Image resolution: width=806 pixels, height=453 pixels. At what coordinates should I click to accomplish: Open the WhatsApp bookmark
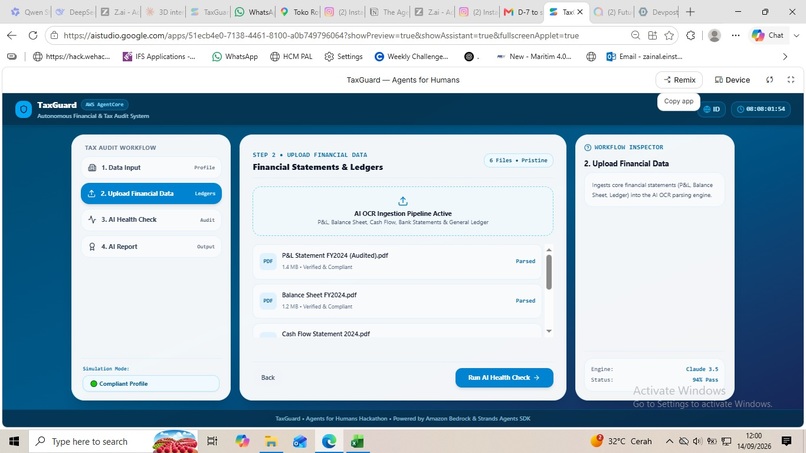point(235,57)
